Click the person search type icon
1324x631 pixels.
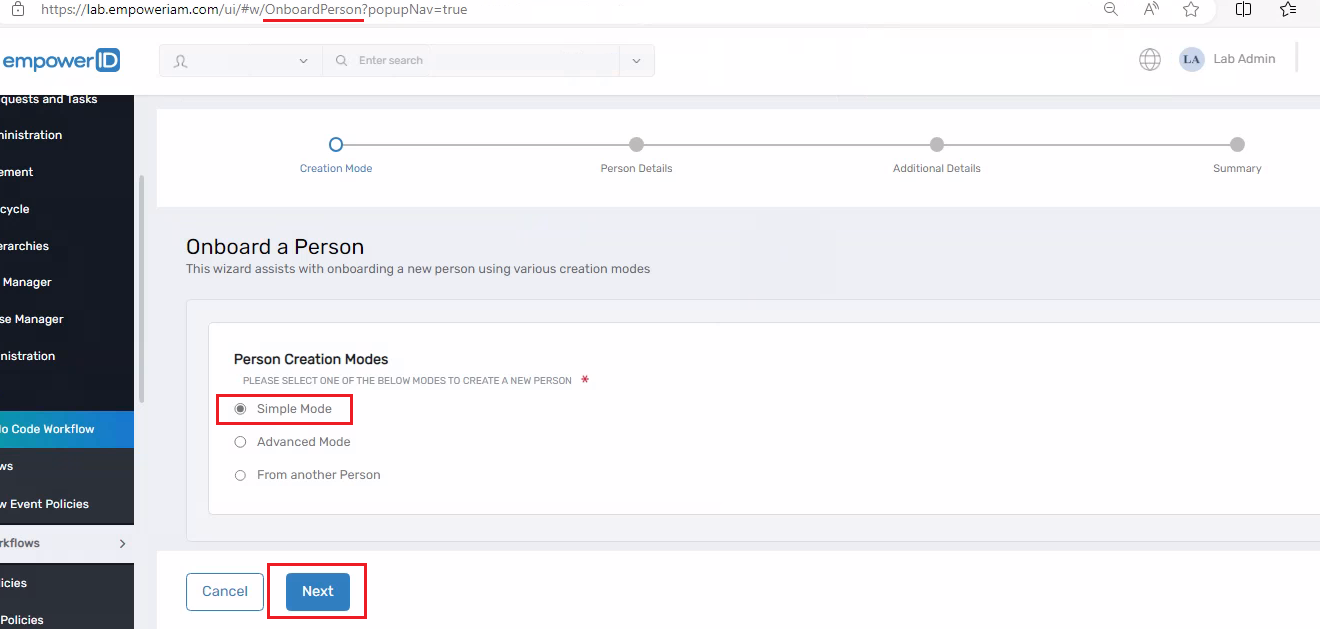click(x=181, y=61)
